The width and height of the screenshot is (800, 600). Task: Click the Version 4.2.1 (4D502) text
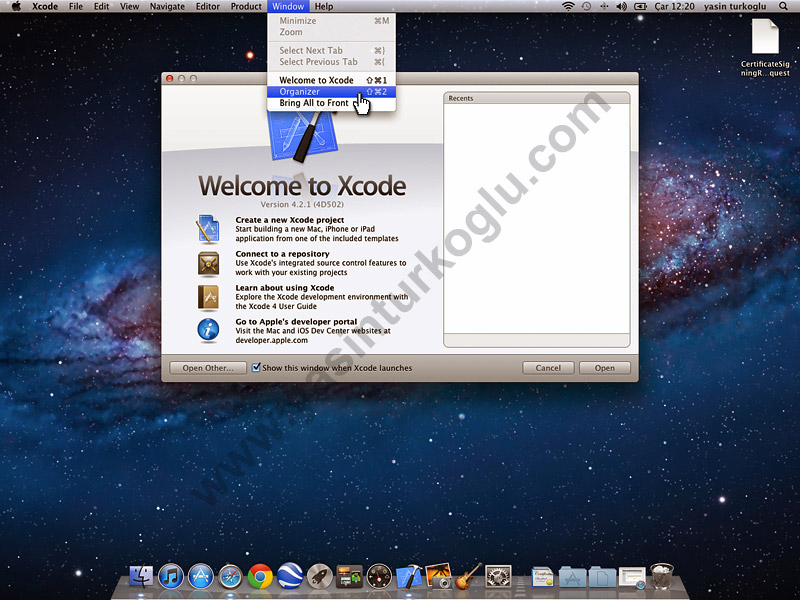tap(302, 204)
